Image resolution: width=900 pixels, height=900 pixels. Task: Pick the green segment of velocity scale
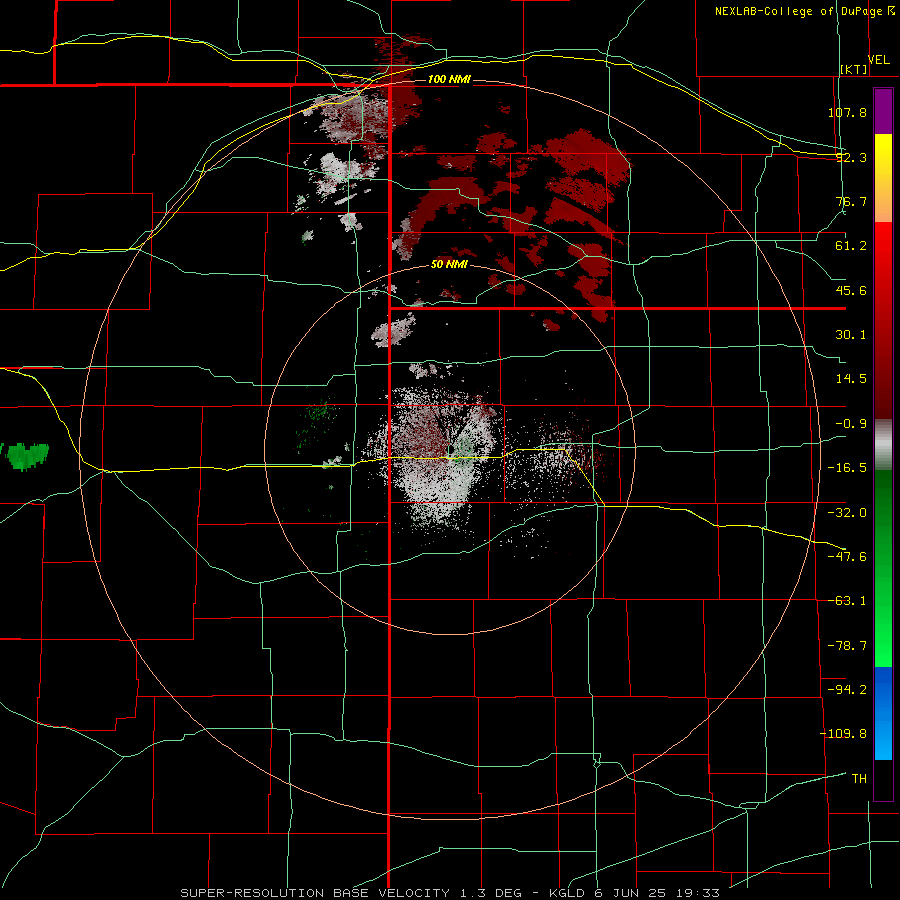[x=883, y=568]
